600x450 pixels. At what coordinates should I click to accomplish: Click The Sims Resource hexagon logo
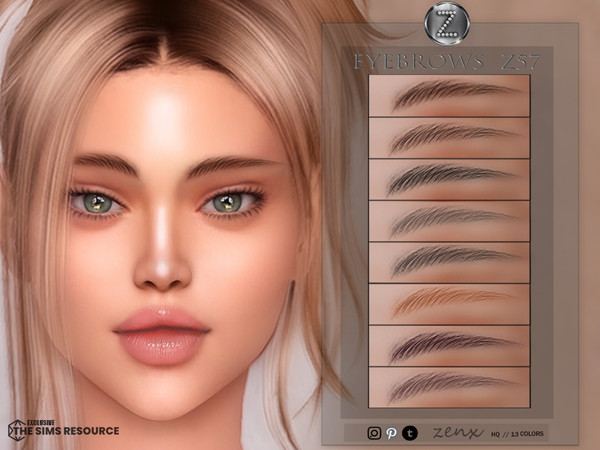[x=19, y=430]
